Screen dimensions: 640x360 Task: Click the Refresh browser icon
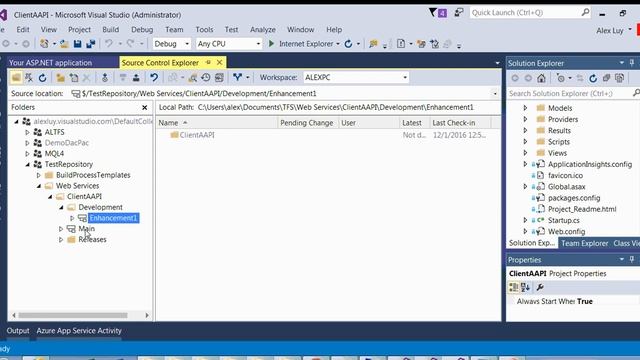pyautogui.click(x=348, y=44)
